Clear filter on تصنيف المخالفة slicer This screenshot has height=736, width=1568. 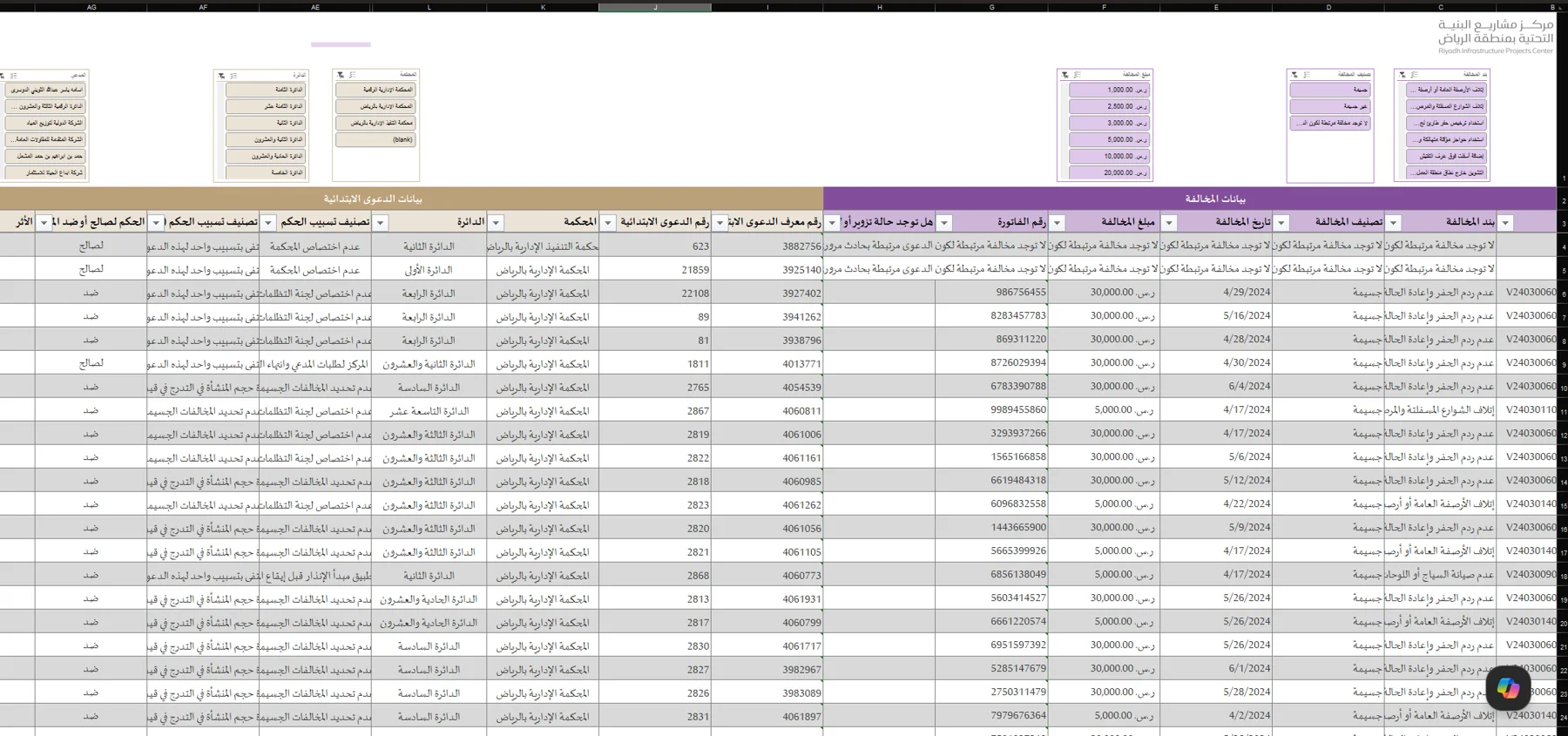pyautogui.click(x=1294, y=75)
